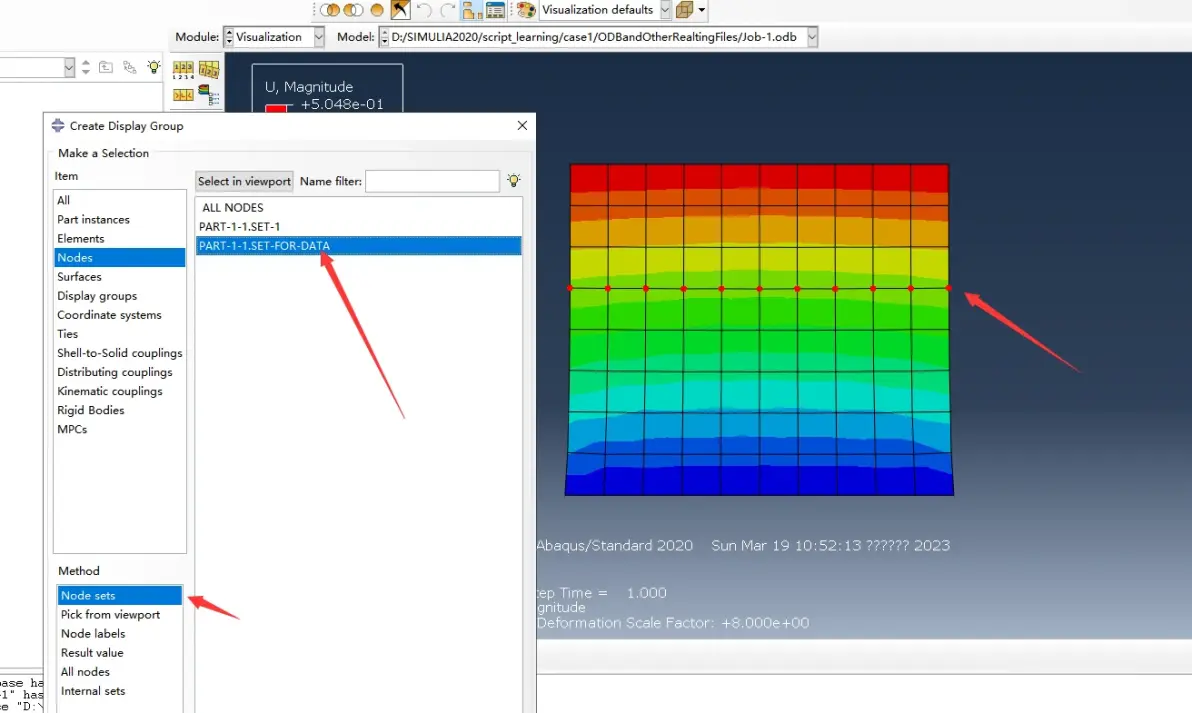The width and height of the screenshot is (1192, 713).
Task: Choose Pick from viewport method
Action: (110, 615)
